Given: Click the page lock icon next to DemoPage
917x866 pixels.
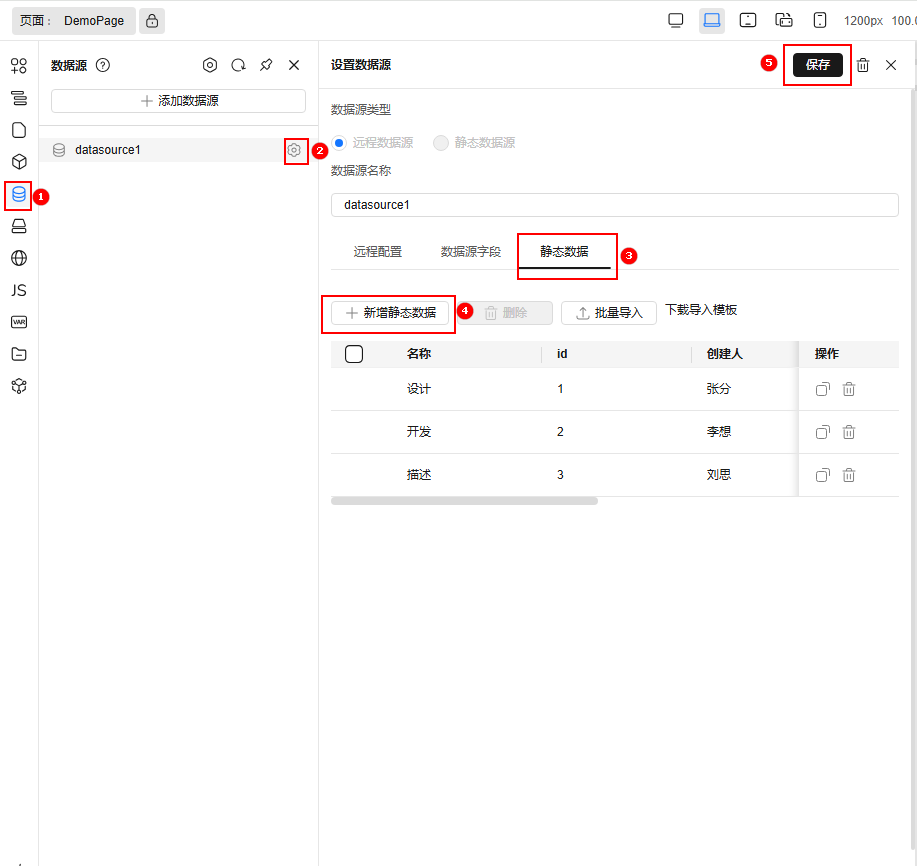Looking at the screenshot, I should (152, 20).
